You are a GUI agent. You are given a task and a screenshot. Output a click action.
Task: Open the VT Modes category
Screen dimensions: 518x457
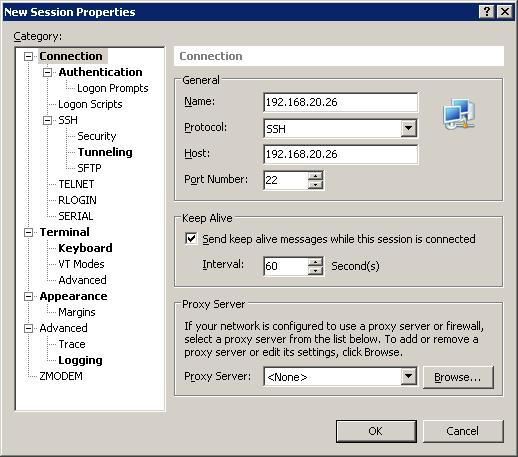[x=81, y=264]
